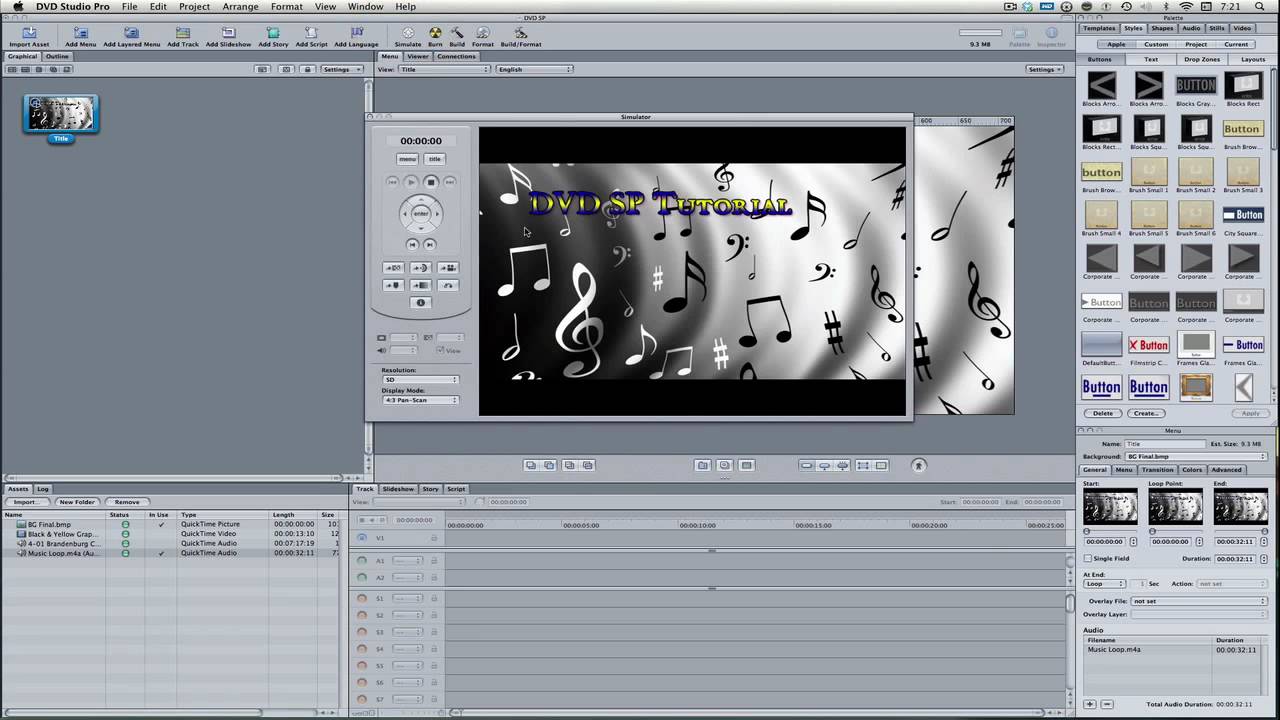Viewport: 1280px width, 720px height.
Task: Choose the X Button style in Palette
Action: tap(1148, 345)
